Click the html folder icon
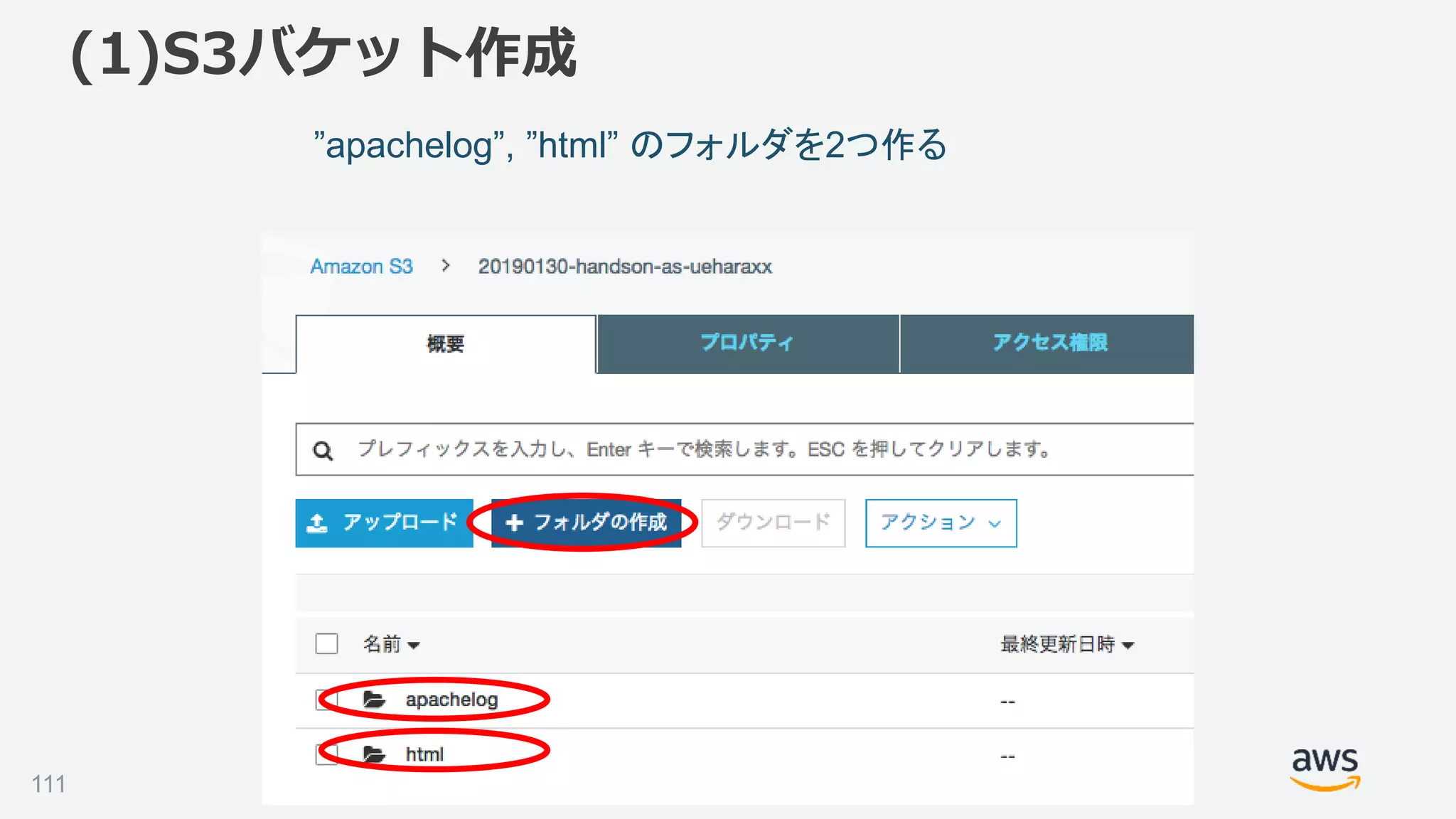This screenshot has width=1456, height=819. (x=374, y=754)
